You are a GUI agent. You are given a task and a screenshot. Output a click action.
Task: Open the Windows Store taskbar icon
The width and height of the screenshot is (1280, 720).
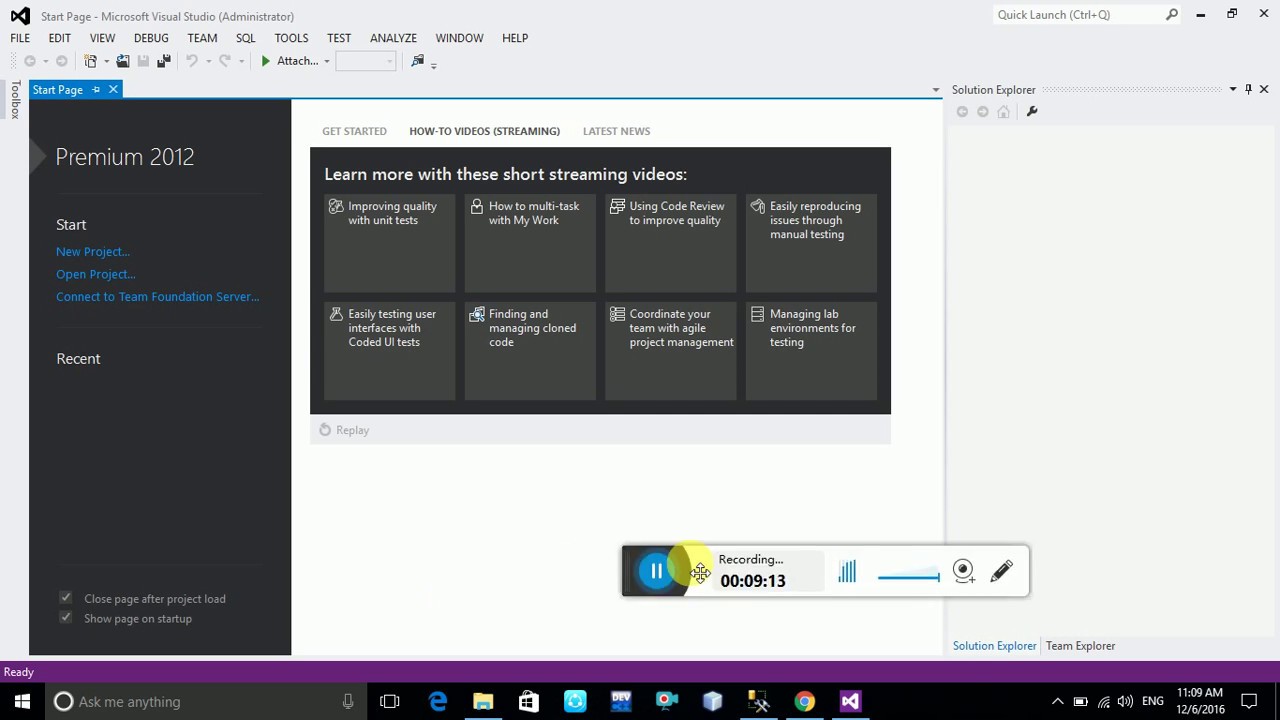coord(529,702)
